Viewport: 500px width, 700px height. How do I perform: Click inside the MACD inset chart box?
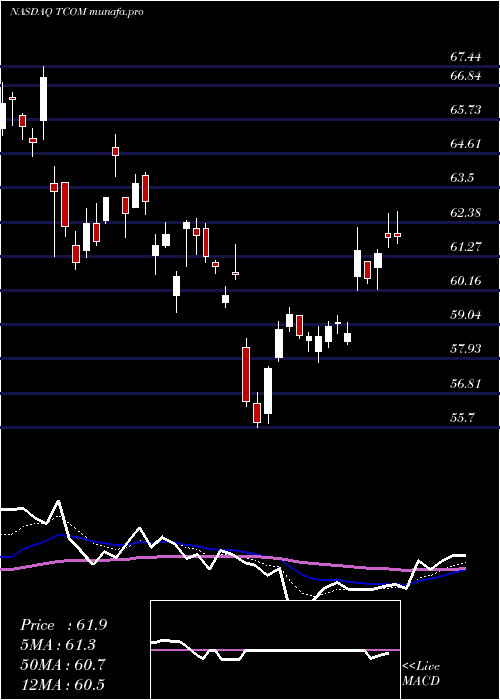[x=275, y=650]
